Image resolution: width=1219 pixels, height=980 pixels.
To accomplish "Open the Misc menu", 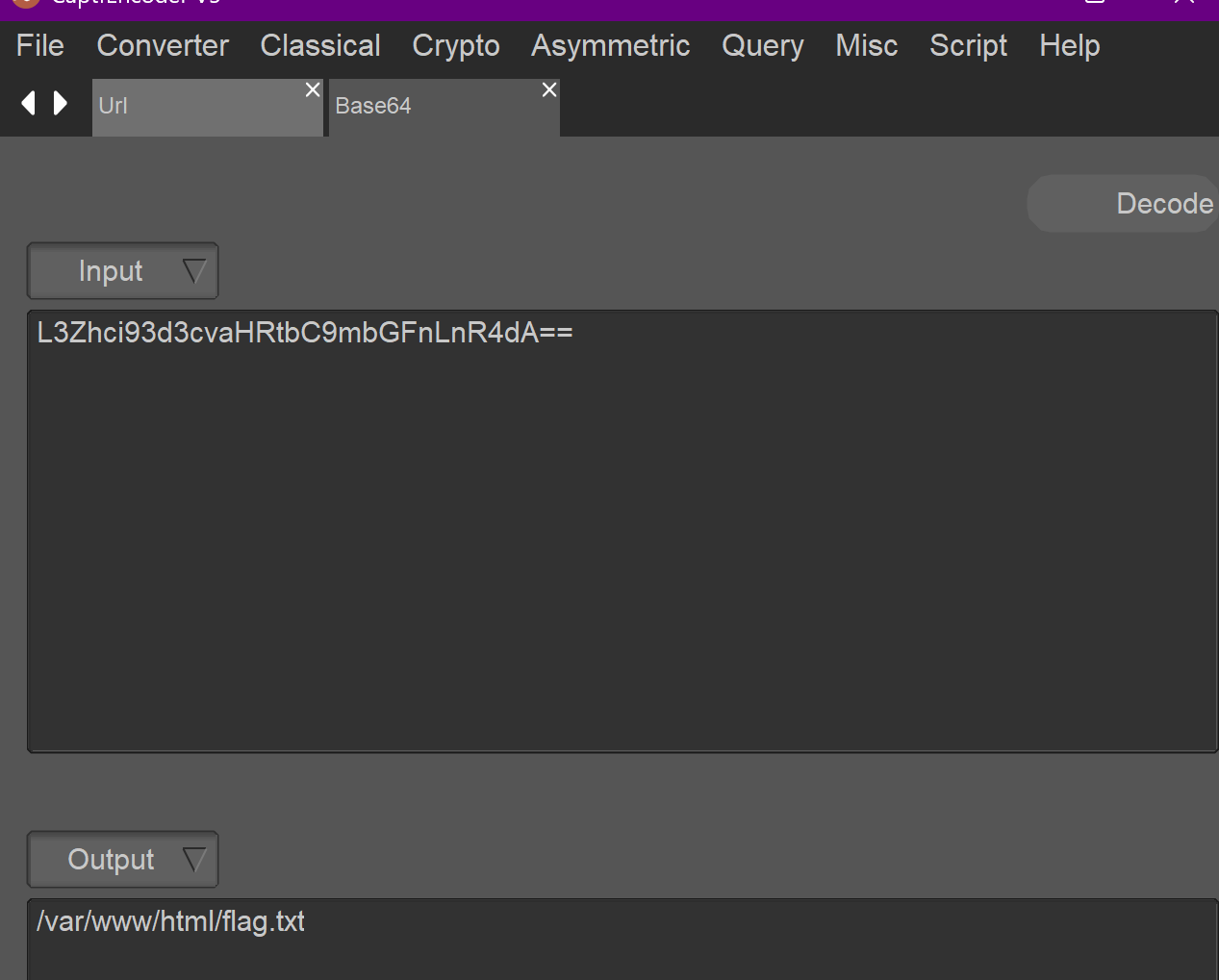I will click(866, 46).
